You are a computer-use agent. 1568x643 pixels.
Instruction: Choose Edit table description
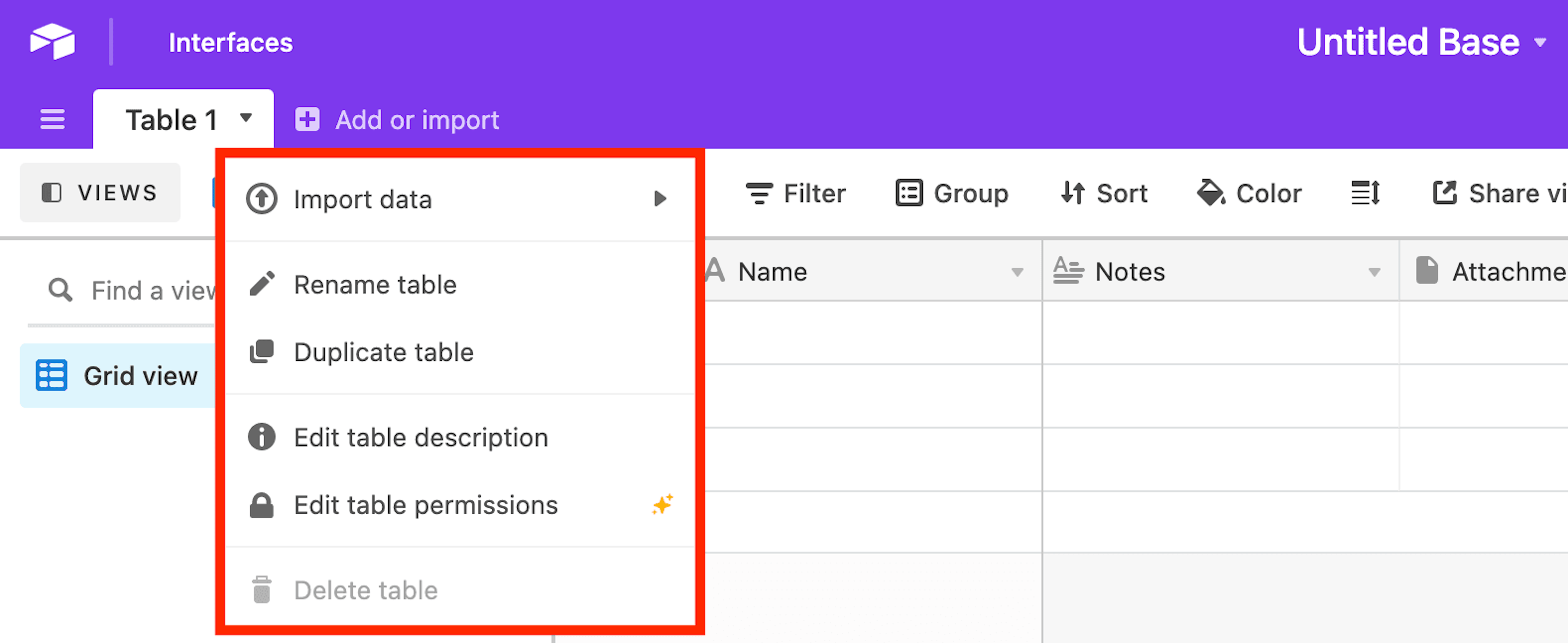421,437
